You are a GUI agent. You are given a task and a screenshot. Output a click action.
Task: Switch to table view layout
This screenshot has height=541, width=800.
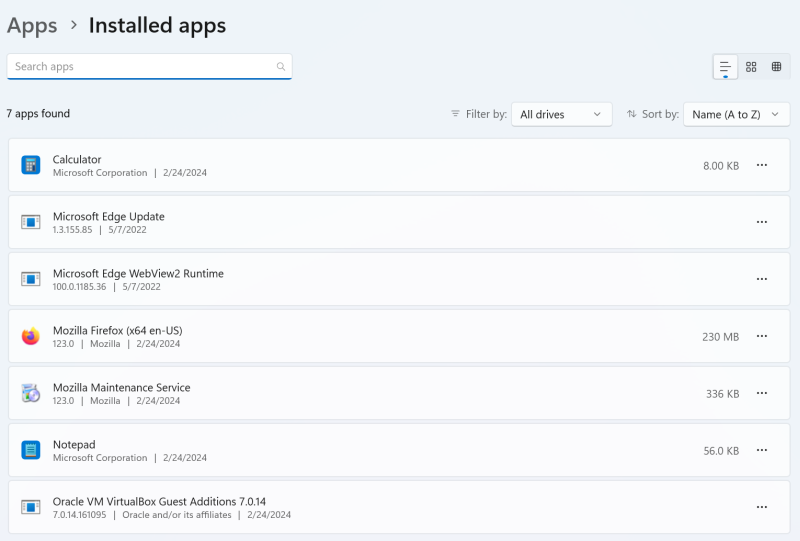[x=777, y=67]
